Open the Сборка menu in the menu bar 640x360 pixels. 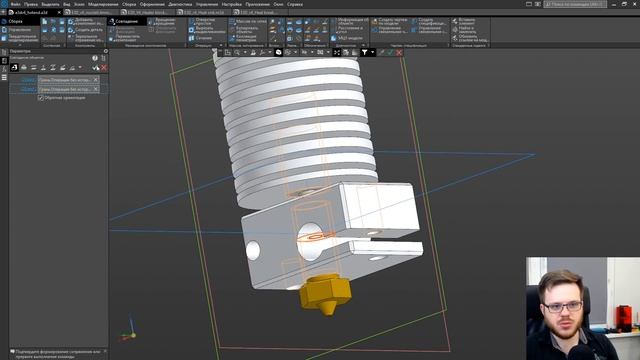(129, 4)
